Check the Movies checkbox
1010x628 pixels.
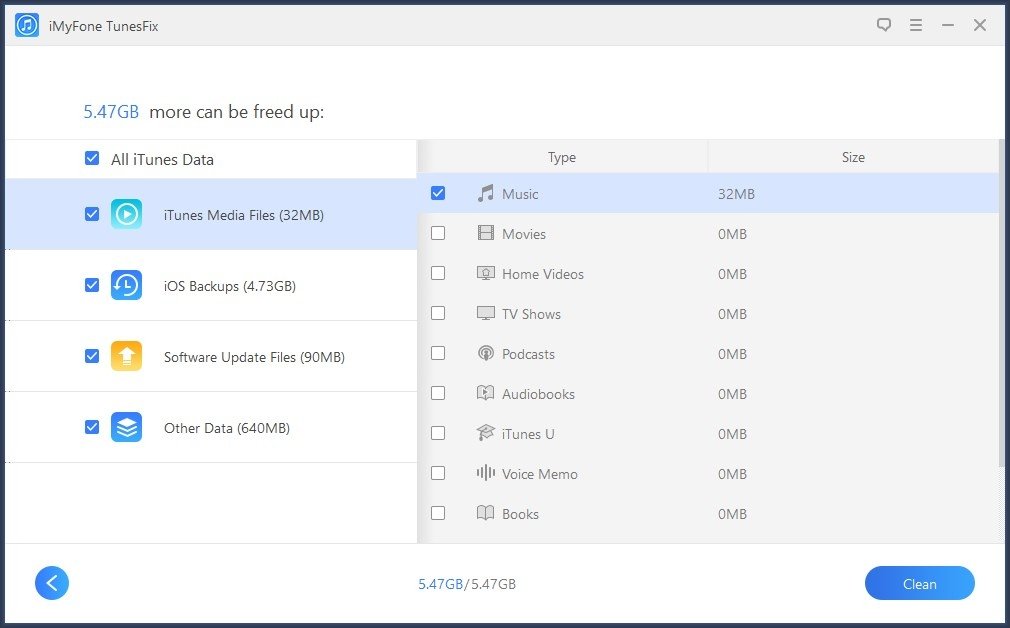(x=438, y=233)
